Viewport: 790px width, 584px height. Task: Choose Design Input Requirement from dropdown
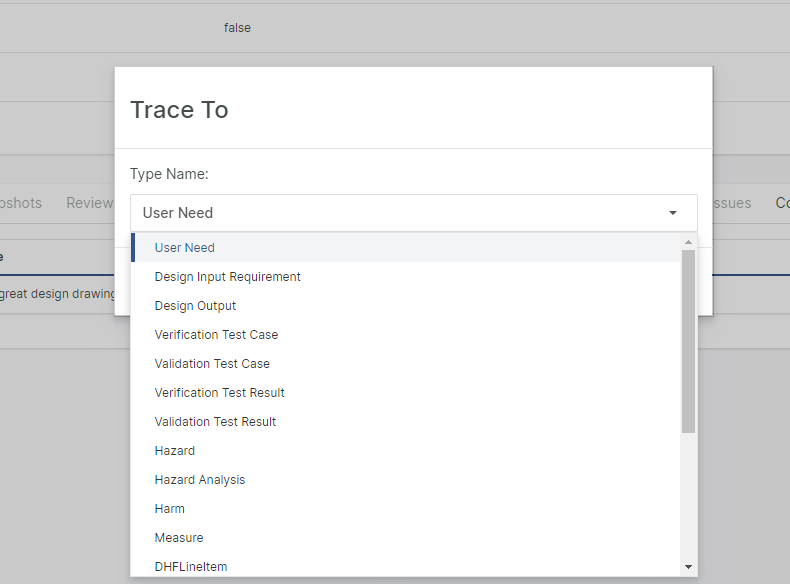point(227,277)
